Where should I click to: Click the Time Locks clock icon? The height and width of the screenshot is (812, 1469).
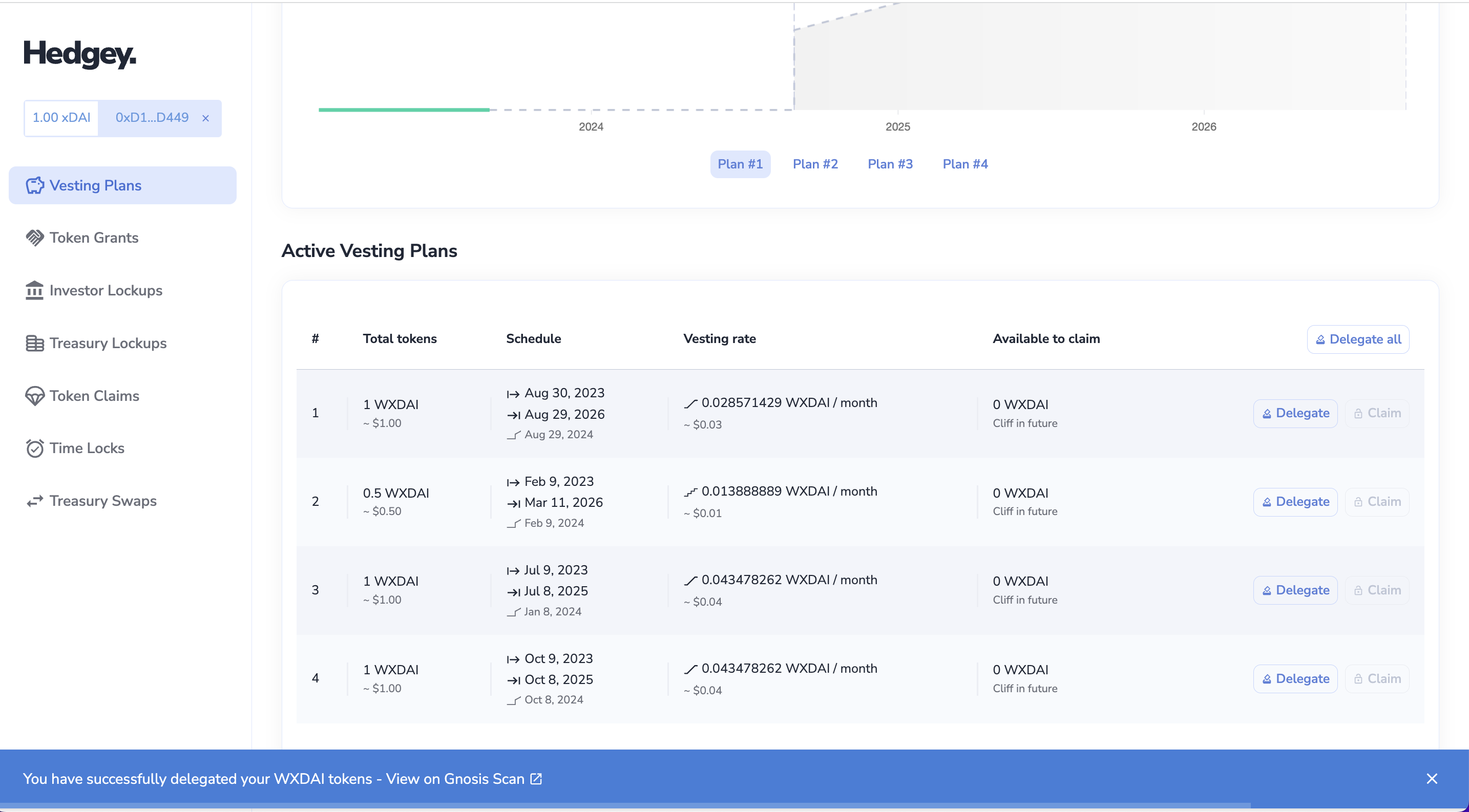35,448
